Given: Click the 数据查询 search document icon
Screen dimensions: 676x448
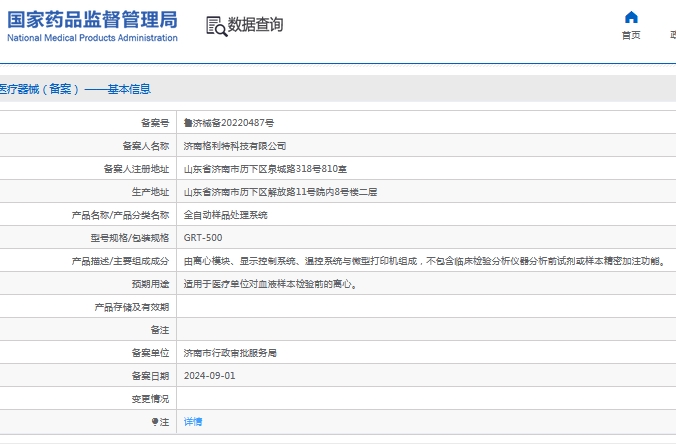Looking at the screenshot, I should [x=216, y=26].
